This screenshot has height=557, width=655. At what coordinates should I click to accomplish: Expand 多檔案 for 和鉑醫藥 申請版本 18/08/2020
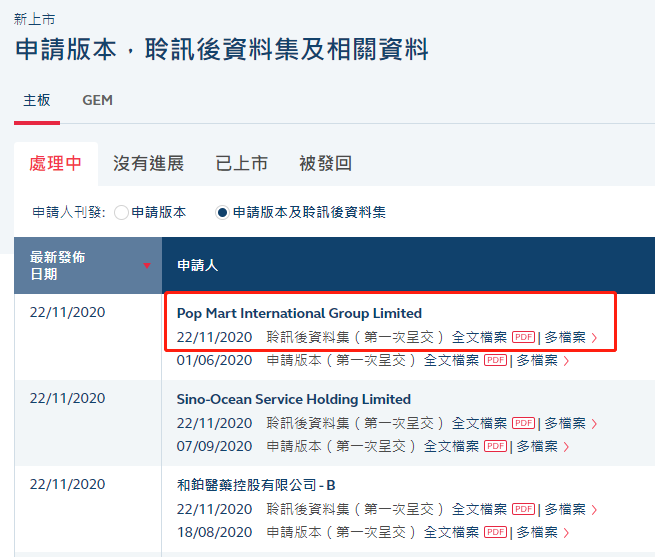(x=542, y=533)
